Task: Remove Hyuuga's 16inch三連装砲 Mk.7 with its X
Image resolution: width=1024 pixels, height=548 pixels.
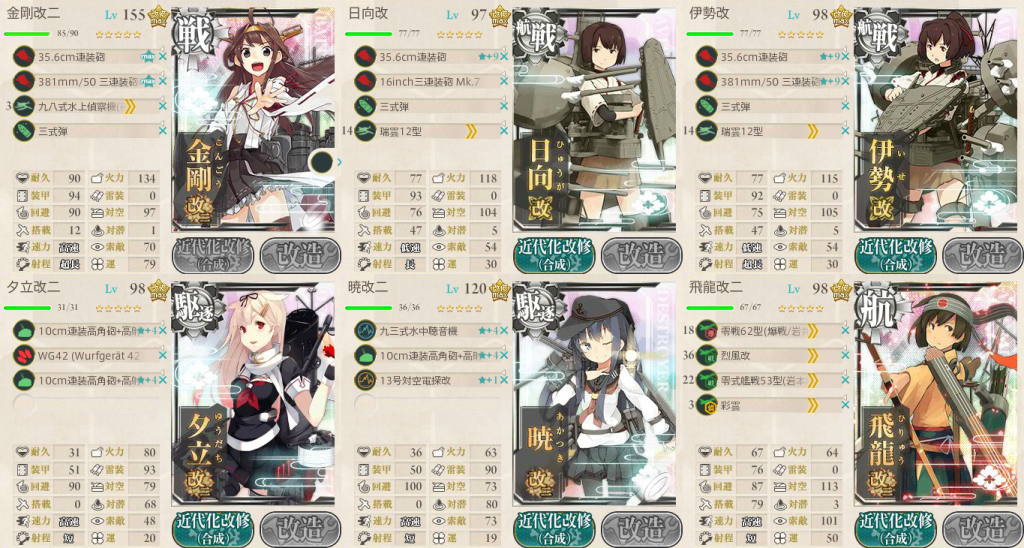Action: [504, 82]
